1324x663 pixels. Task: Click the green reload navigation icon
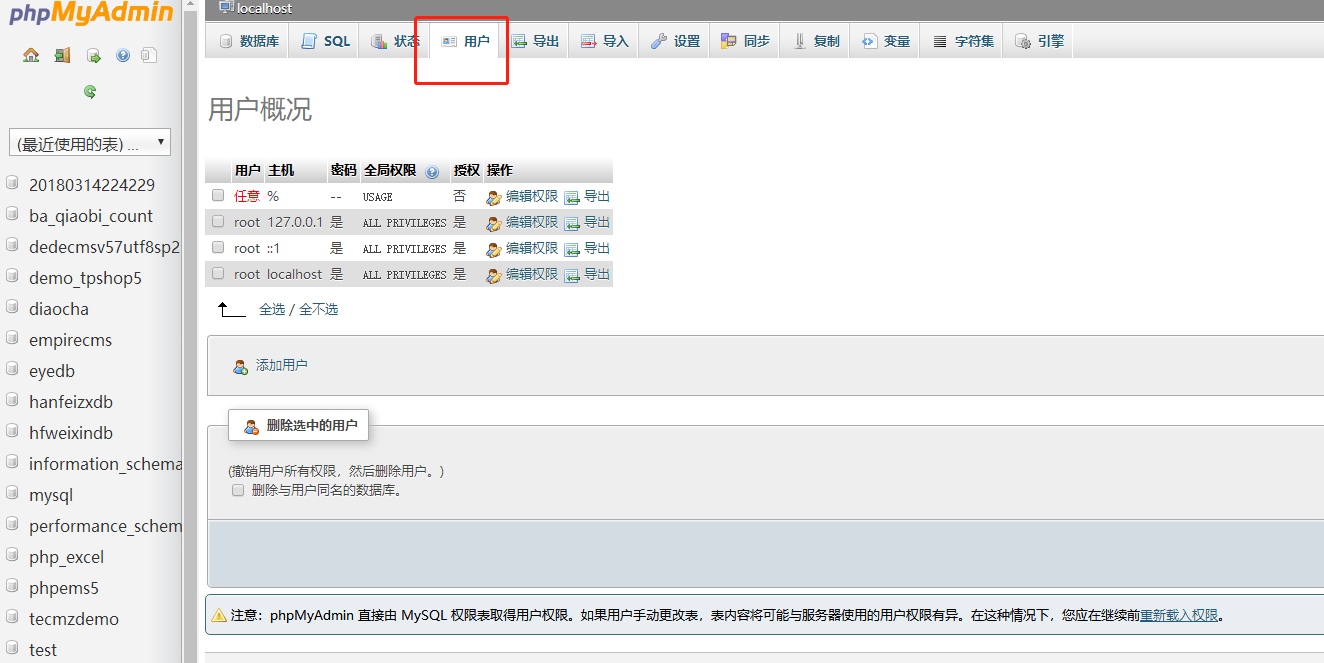click(90, 92)
